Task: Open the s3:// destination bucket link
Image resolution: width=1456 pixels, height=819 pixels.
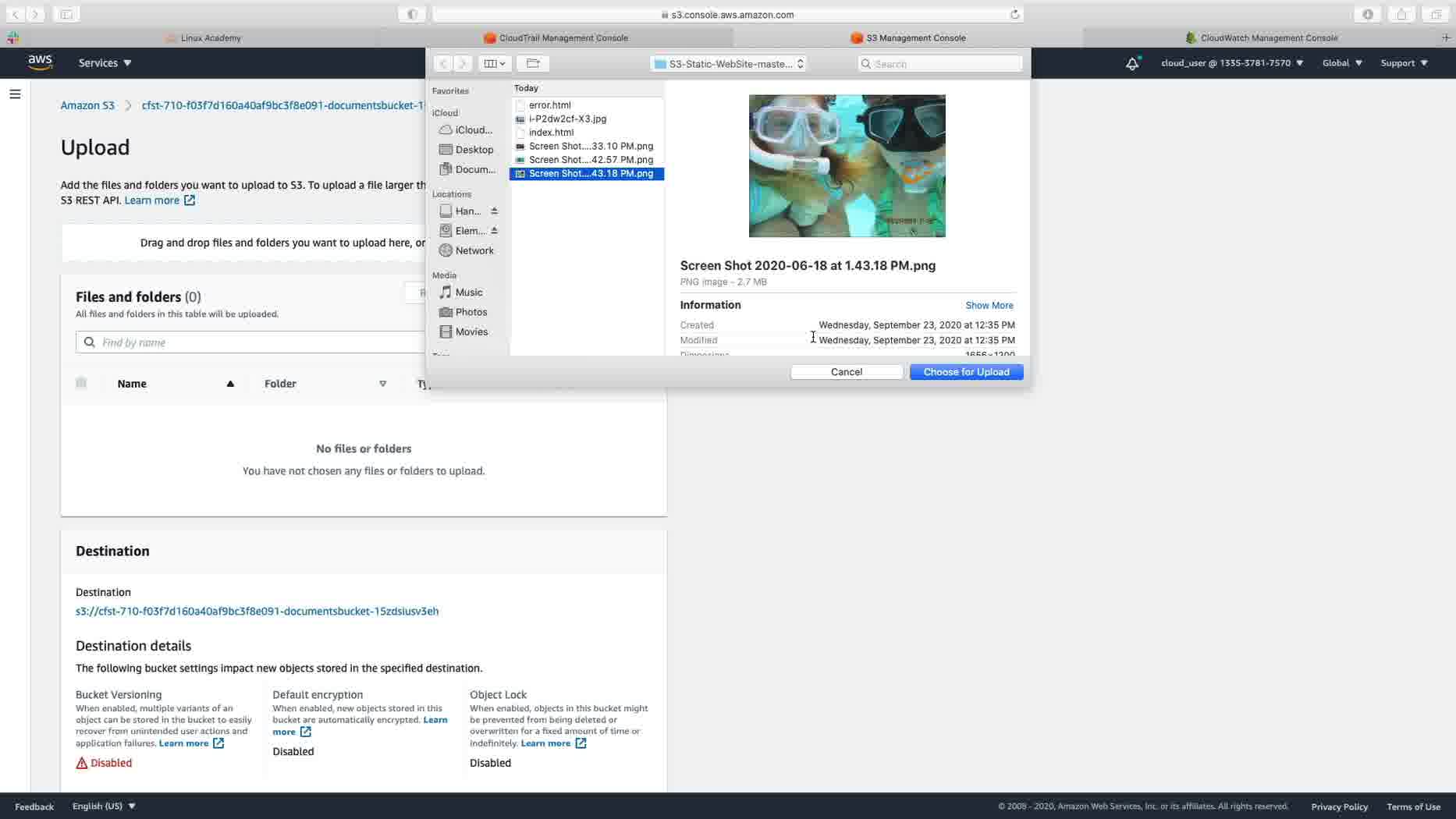Action: 257,612
